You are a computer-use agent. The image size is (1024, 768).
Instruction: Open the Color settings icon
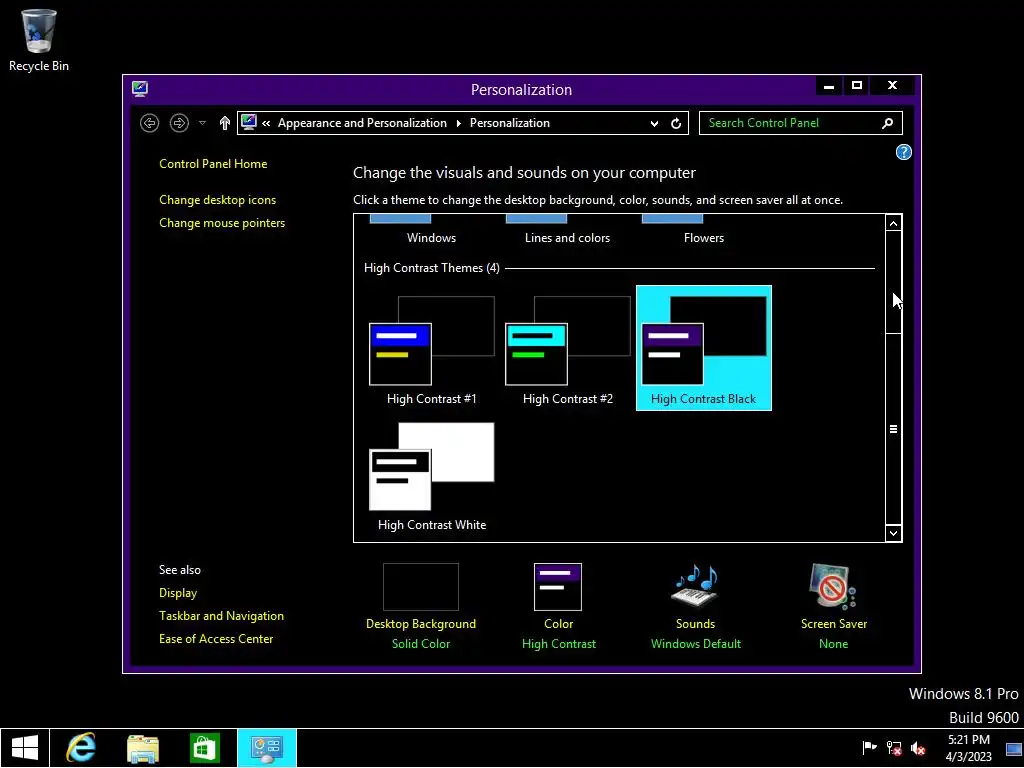click(558, 587)
